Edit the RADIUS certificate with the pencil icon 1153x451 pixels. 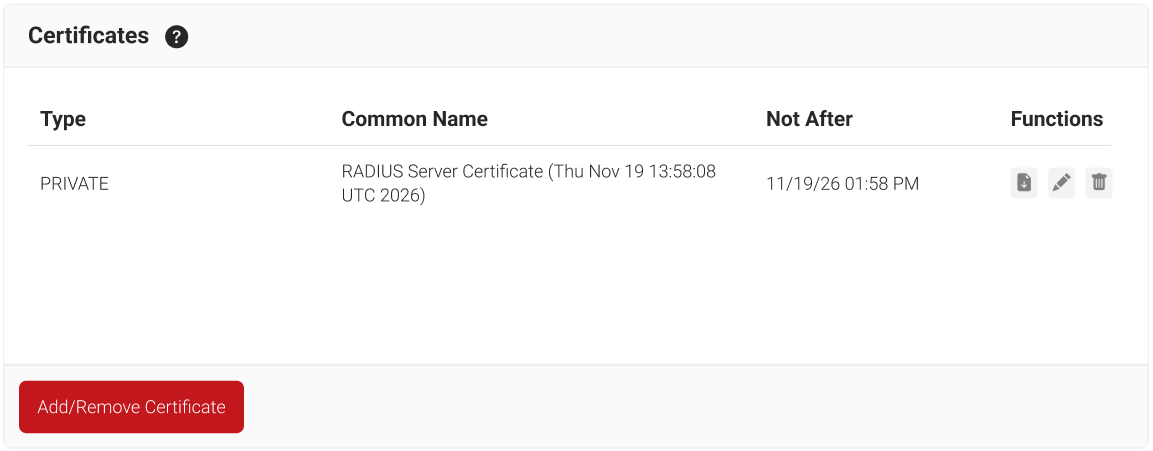(x=1061, y=183)
